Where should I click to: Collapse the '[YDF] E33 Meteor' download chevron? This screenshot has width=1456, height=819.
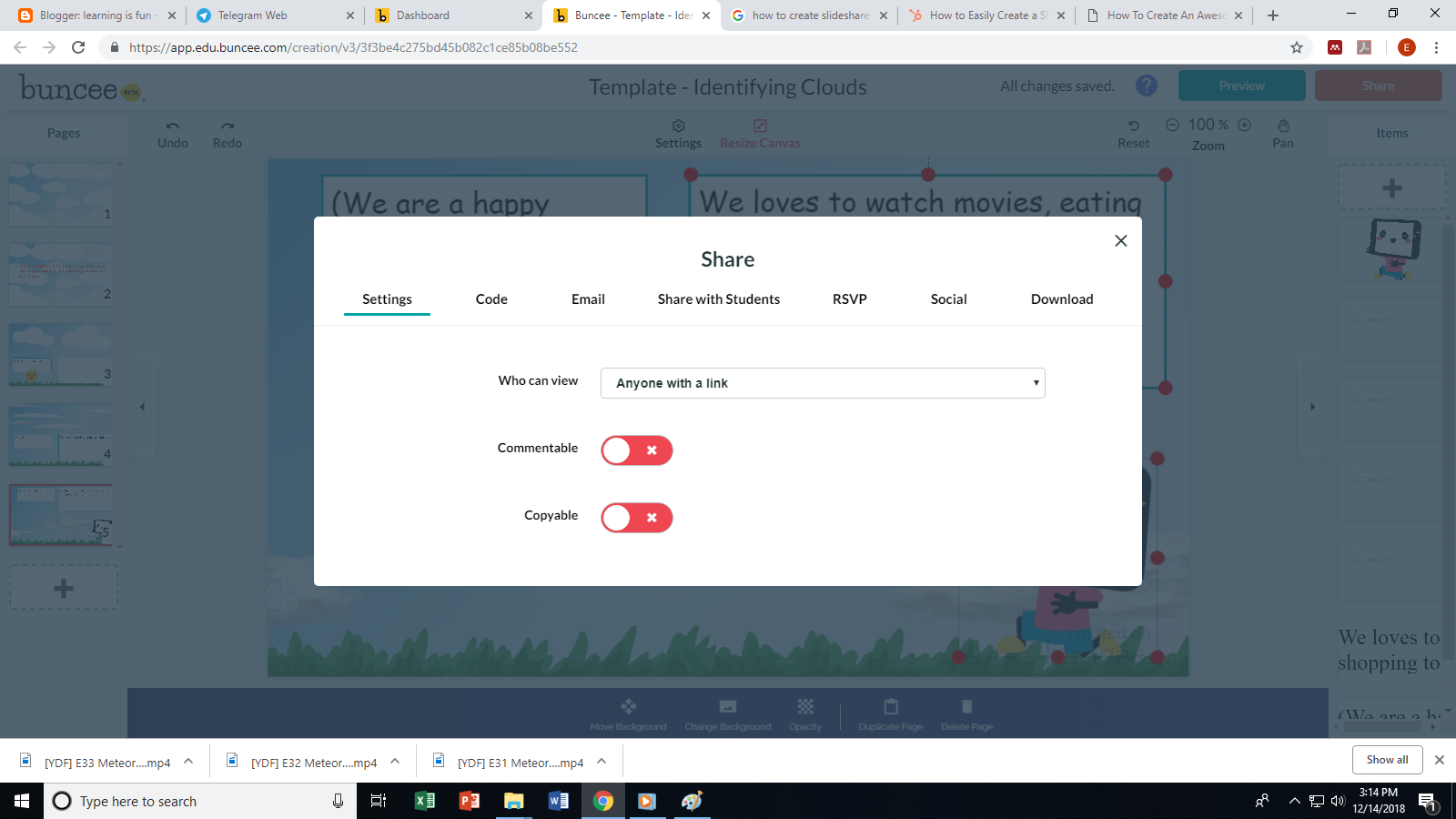(187, 762)
